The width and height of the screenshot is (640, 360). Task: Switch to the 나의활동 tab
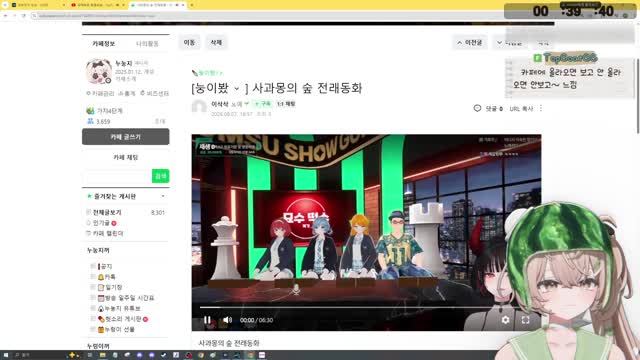click(x=147, y=44)
